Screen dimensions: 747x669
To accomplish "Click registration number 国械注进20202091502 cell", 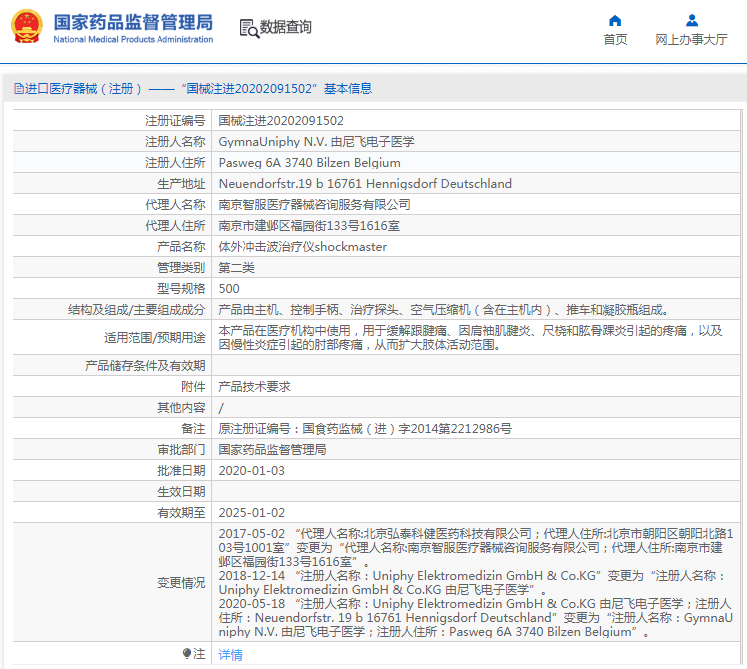I will [281, 121].
